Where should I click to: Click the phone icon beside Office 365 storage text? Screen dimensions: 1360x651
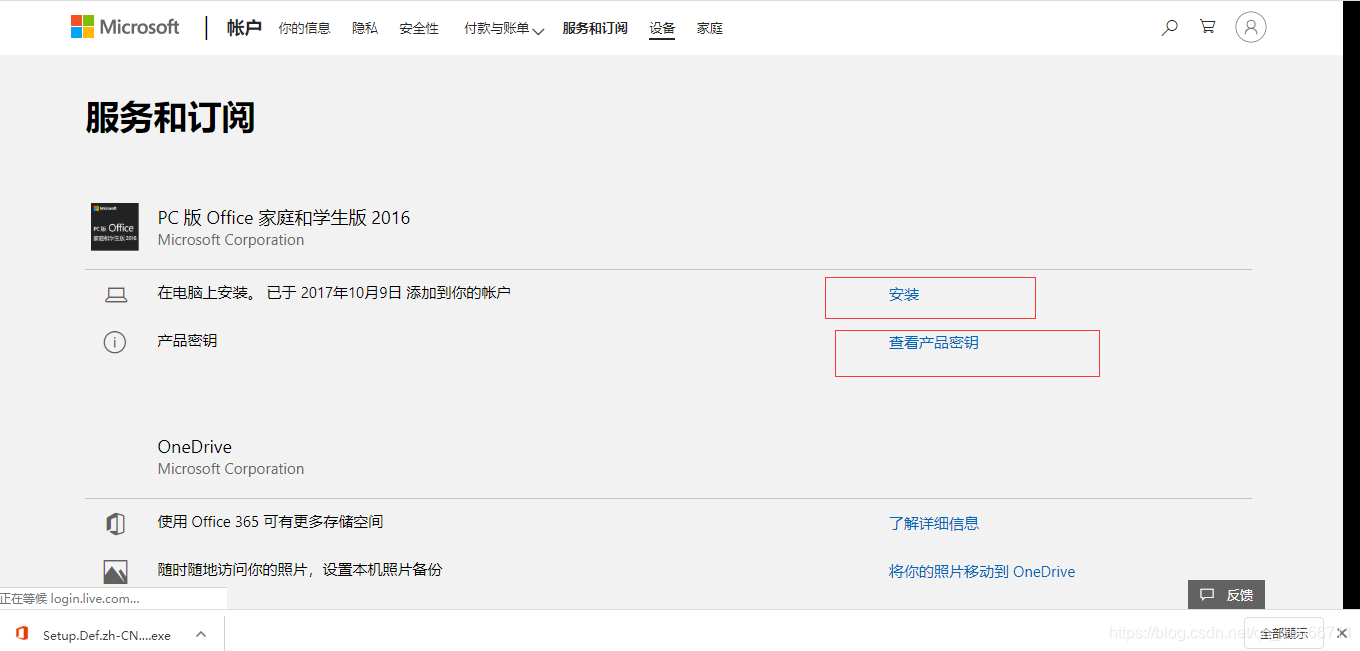coord(116,522)
